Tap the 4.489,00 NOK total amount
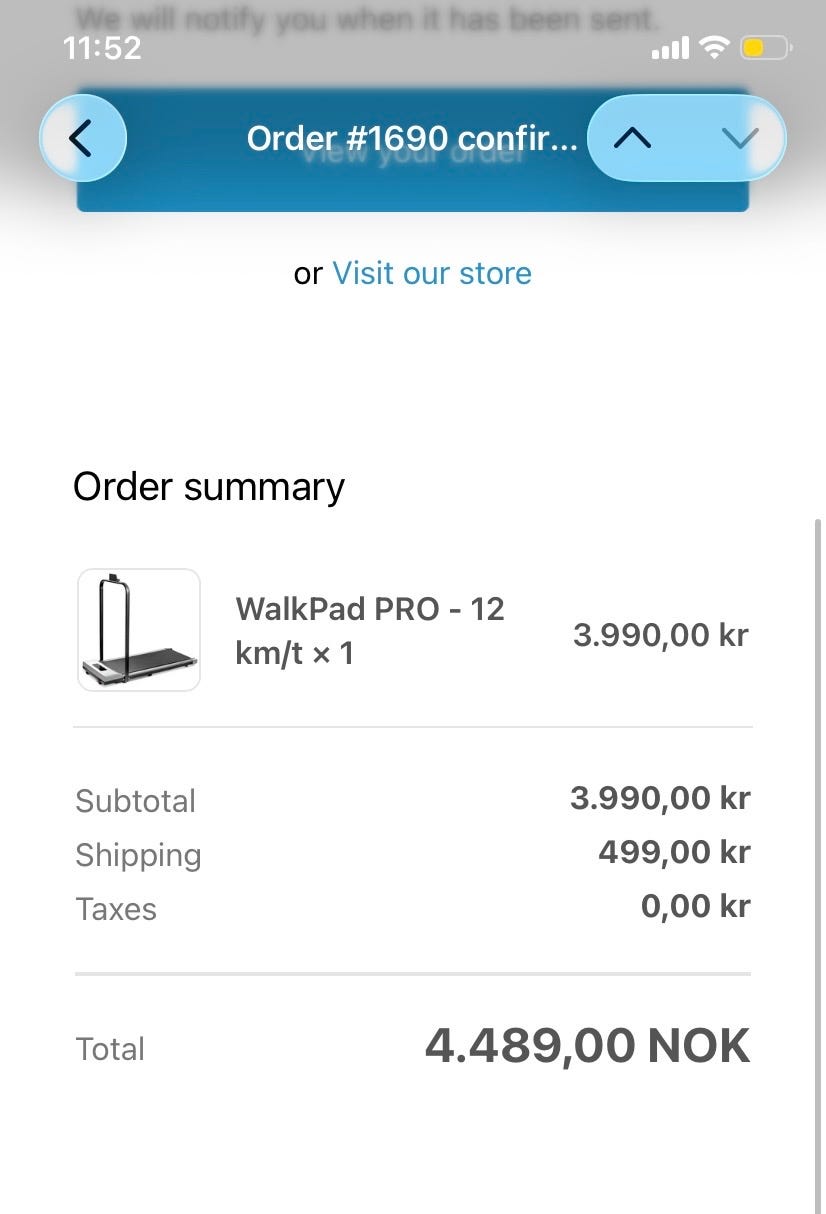Screen dimensions: 826x1214 pyautogui.click(x=588, y=1046)
